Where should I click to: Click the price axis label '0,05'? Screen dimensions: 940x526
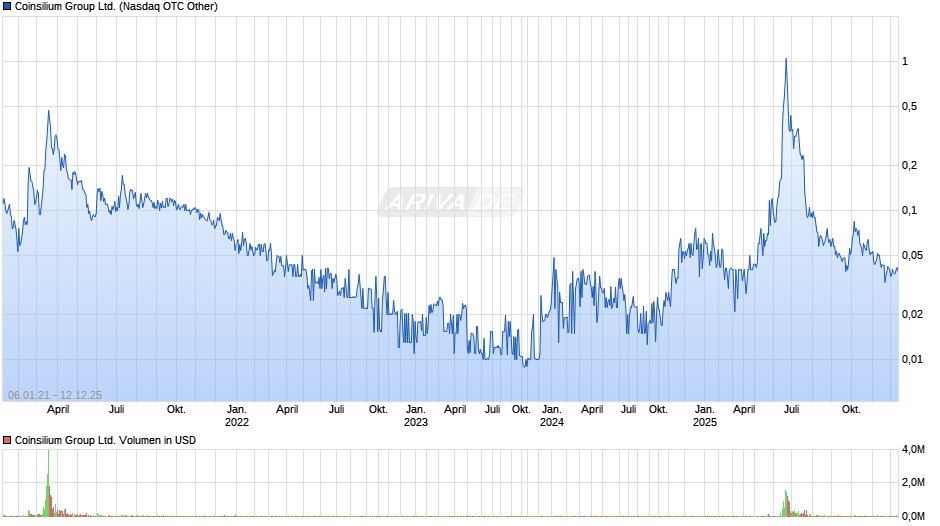[912, 256]
